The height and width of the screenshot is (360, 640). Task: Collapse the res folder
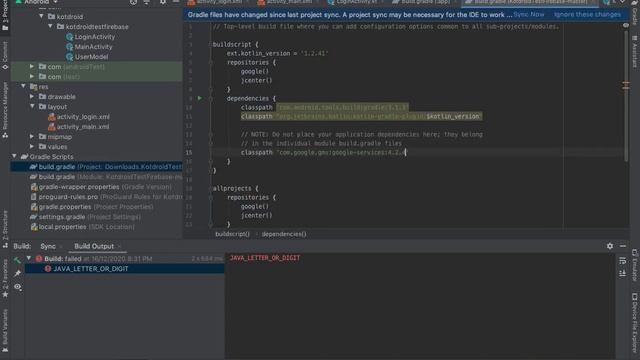click(x=23, y=87)
